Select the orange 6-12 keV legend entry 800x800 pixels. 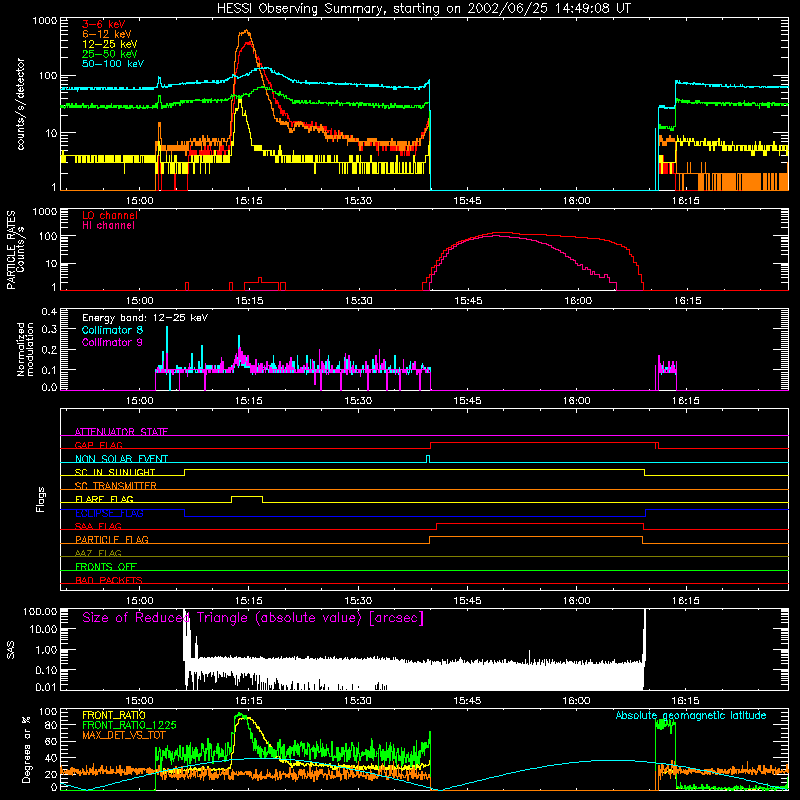(x=107, y=34)
